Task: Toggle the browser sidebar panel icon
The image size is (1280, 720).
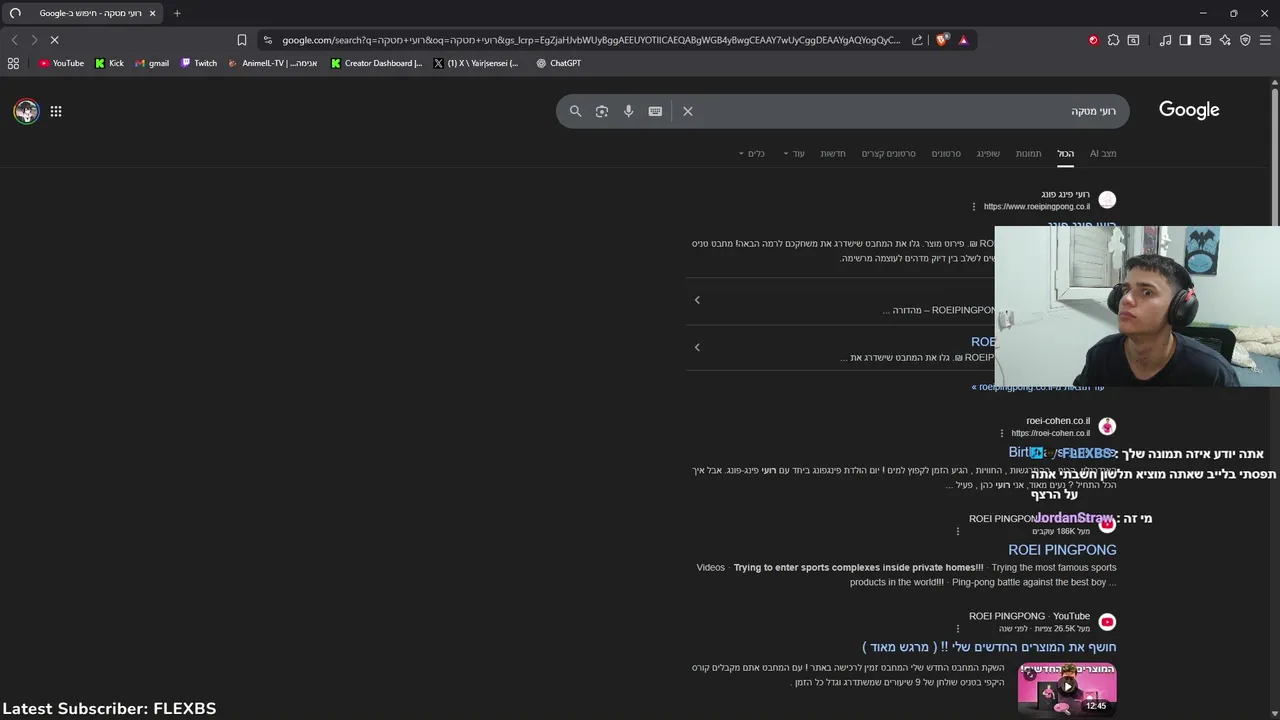Action: coord(1185,40)
